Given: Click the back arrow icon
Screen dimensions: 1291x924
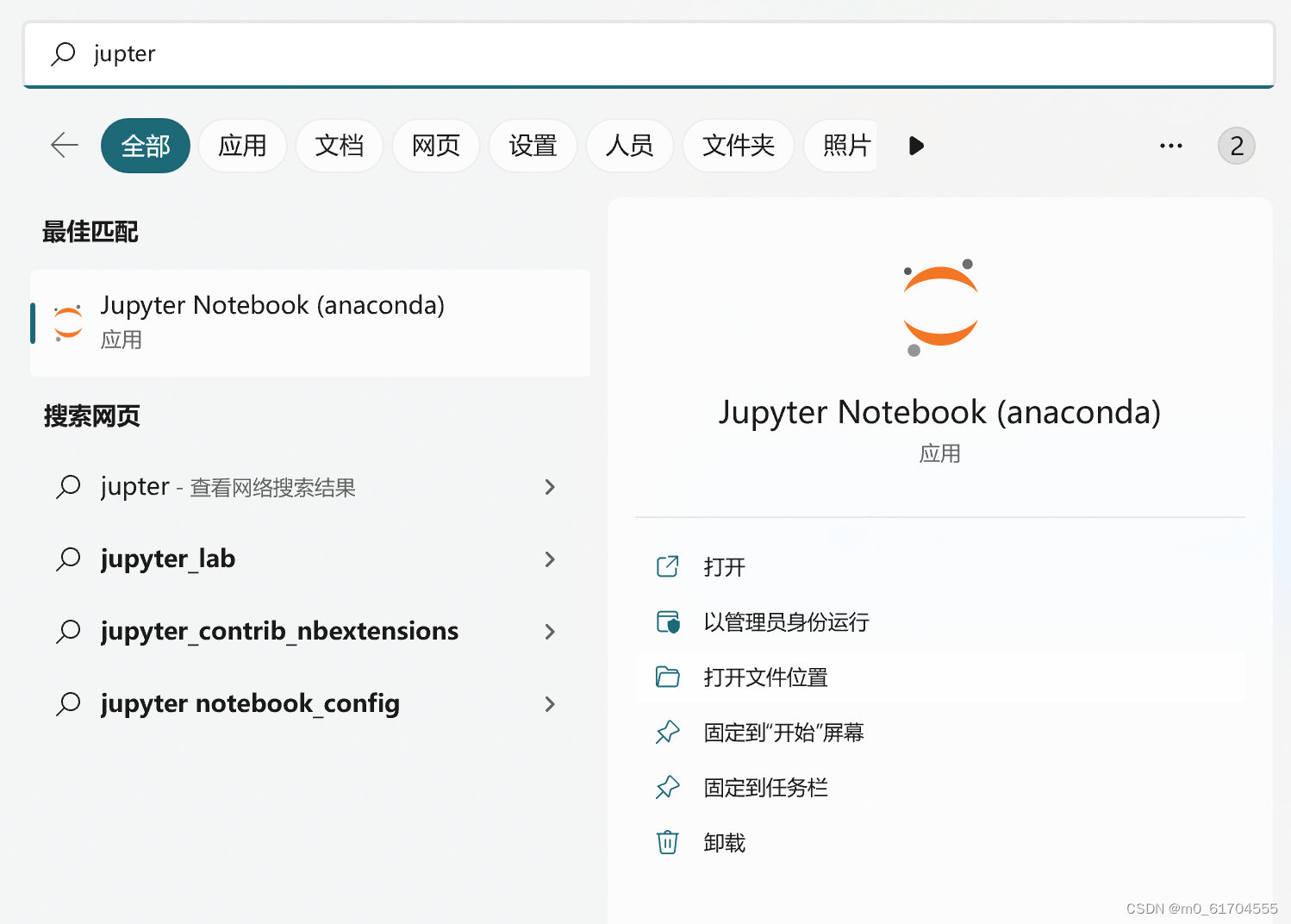Looking at the screenshot, I should (x=65, y=145).
